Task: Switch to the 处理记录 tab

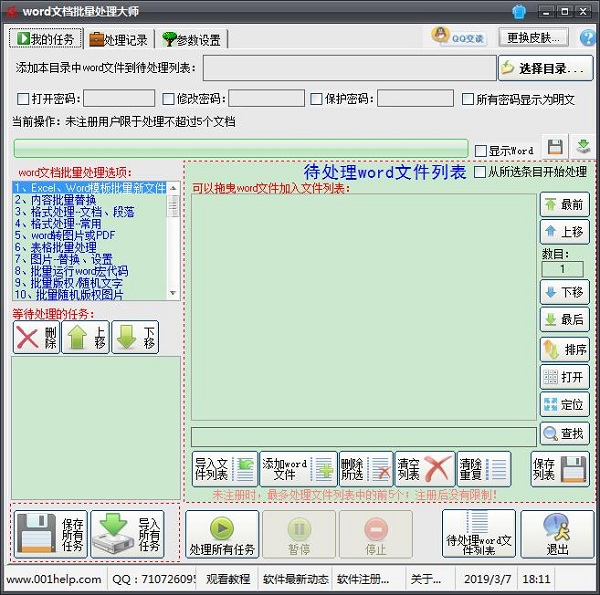Action: click(x=119, y=39)
